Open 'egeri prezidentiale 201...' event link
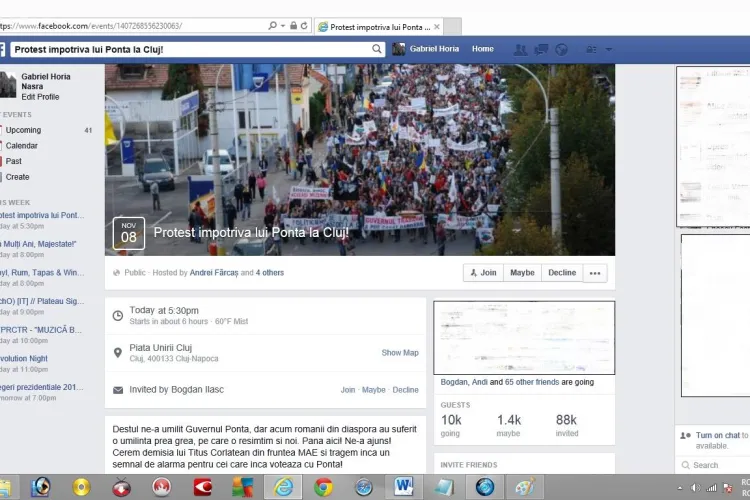This screenshot has height=500, width=750. pos(42,387)
